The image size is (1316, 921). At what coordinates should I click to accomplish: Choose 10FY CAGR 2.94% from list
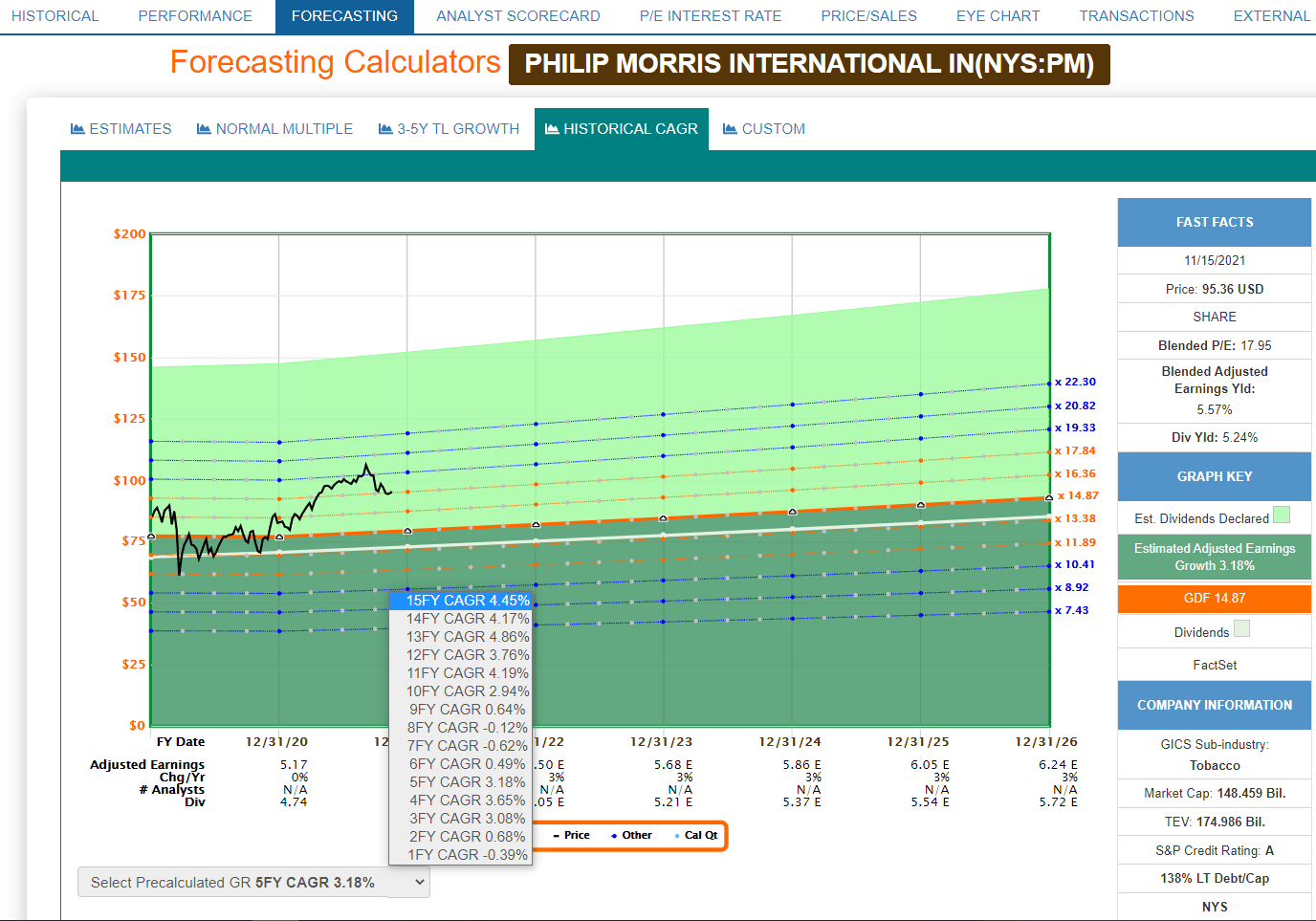[x=467, y=691]
